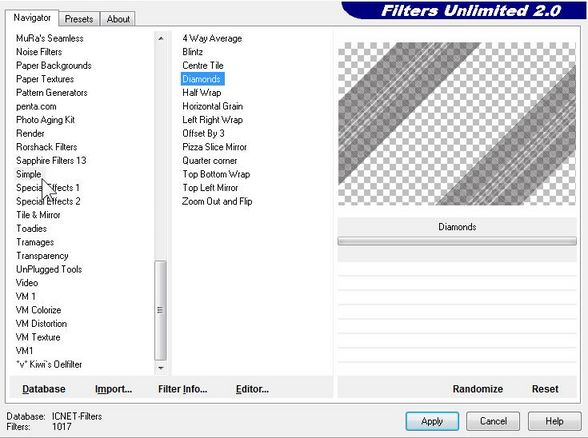The image size is (588, 438).
Task: Click the category list scroll down arrow
Action: point(160,368)
